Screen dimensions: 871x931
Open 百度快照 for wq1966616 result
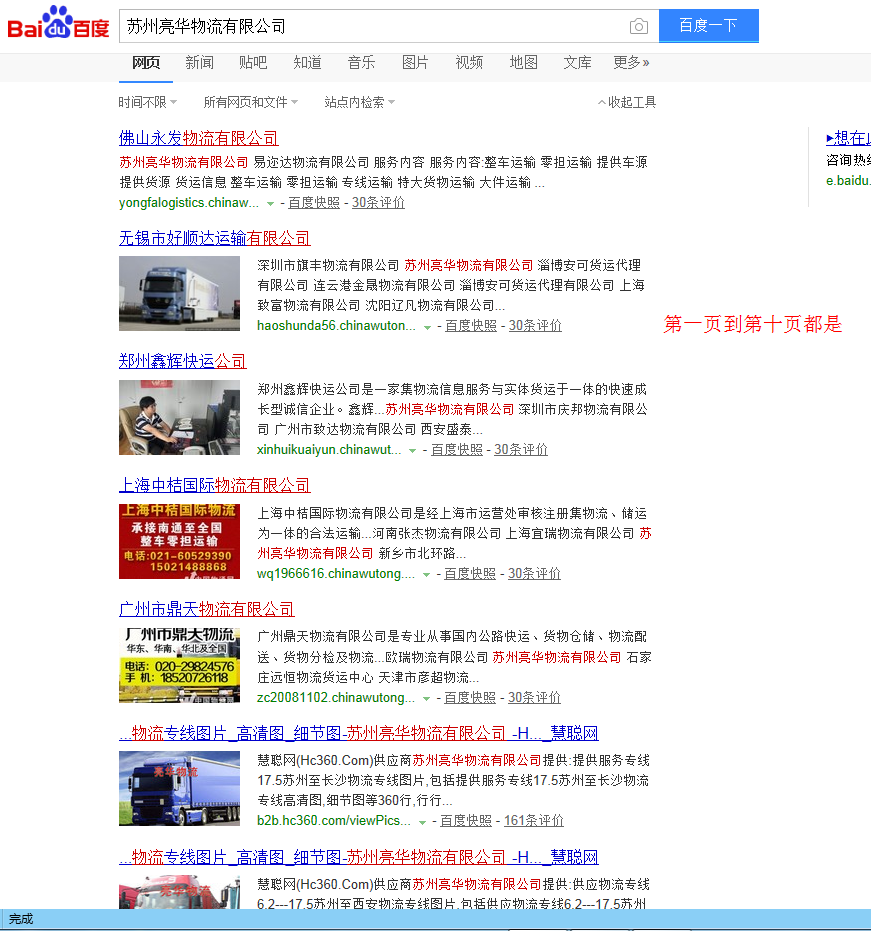[470, 574]
